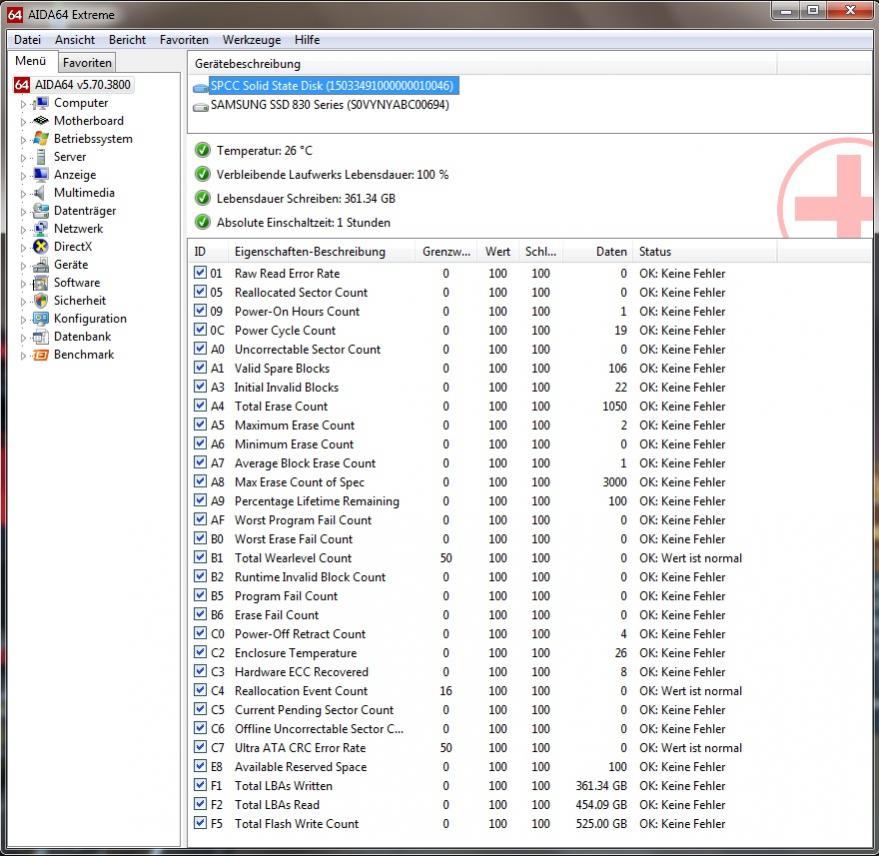
Task: Expand the Sicherheit tree node
Action: tap(23, 302)
